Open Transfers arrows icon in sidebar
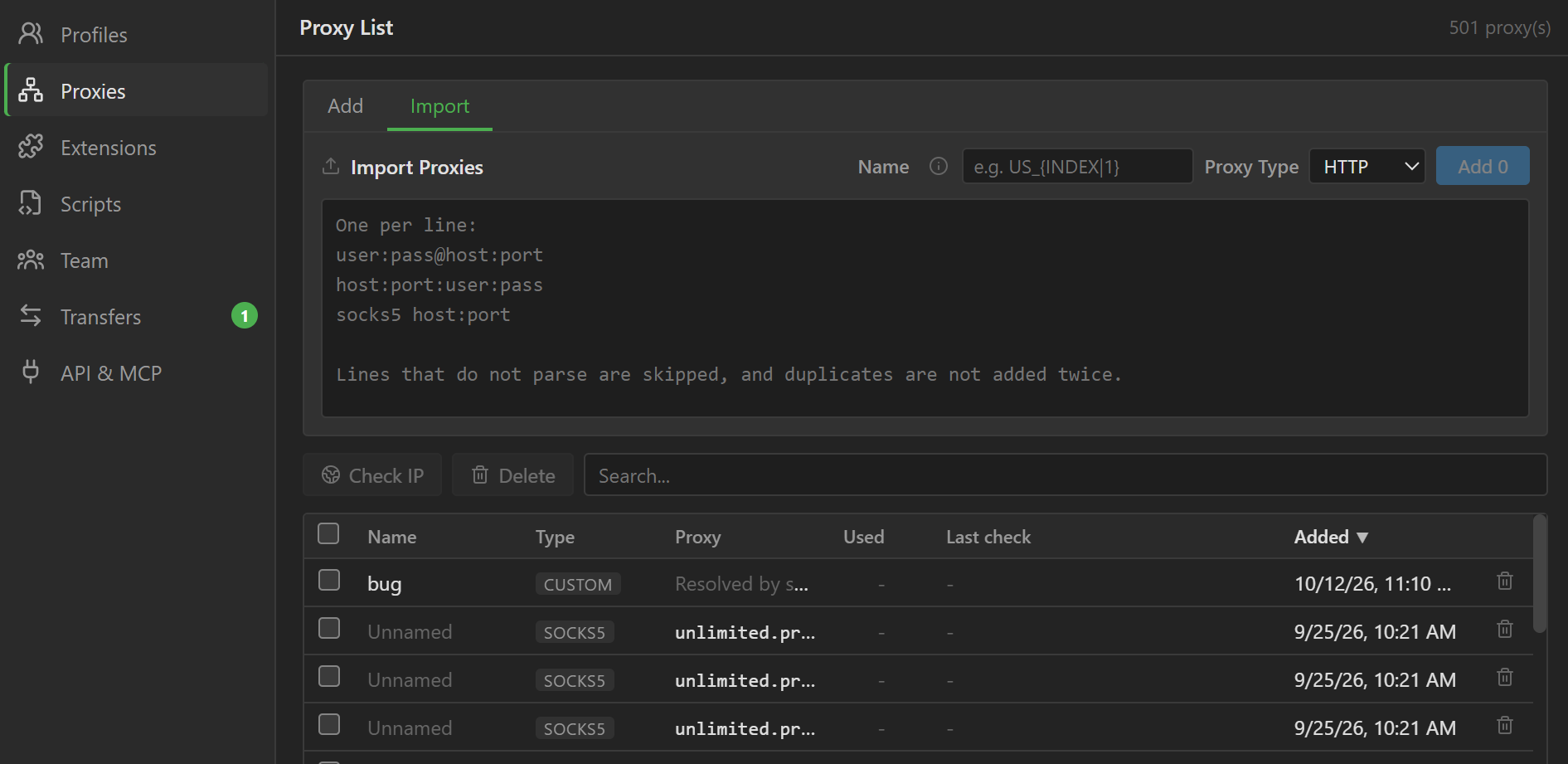The width and height of the screenshot is (1568, 764). click(x=31, y=316)
